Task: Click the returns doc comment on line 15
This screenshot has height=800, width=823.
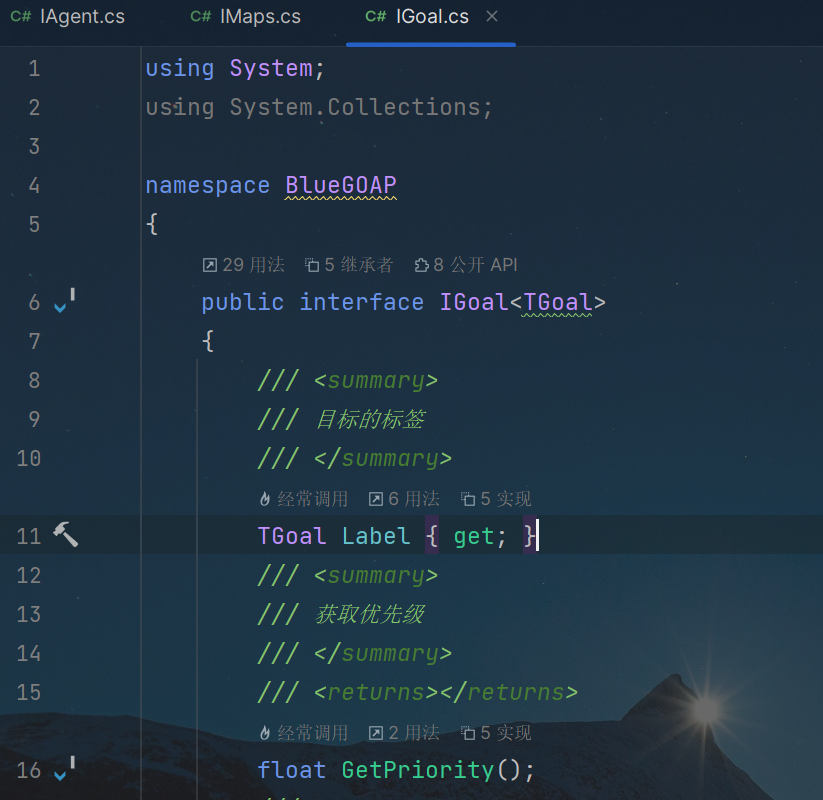Action: coord(418,693)
